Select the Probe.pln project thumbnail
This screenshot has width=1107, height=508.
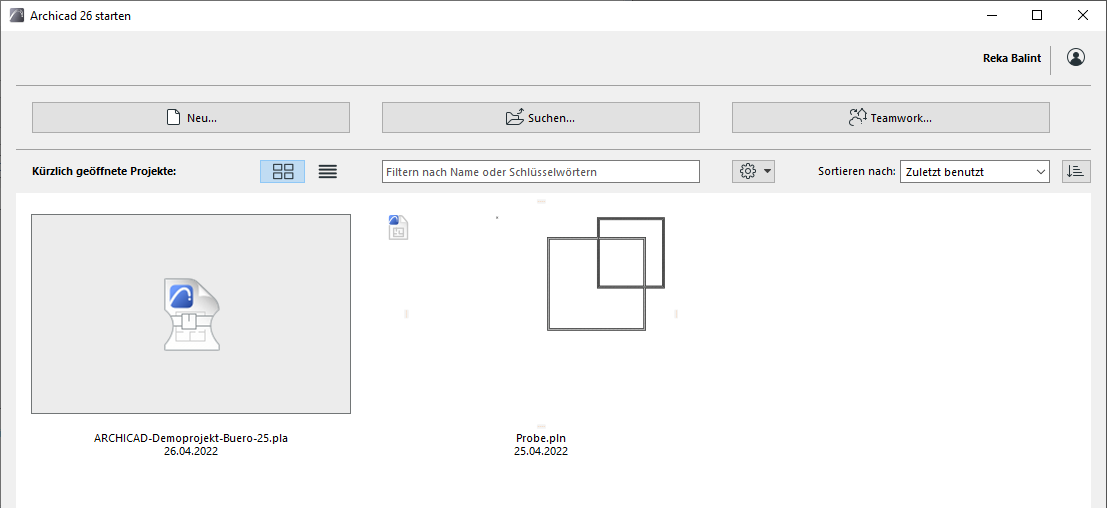[x=541, y=314]
